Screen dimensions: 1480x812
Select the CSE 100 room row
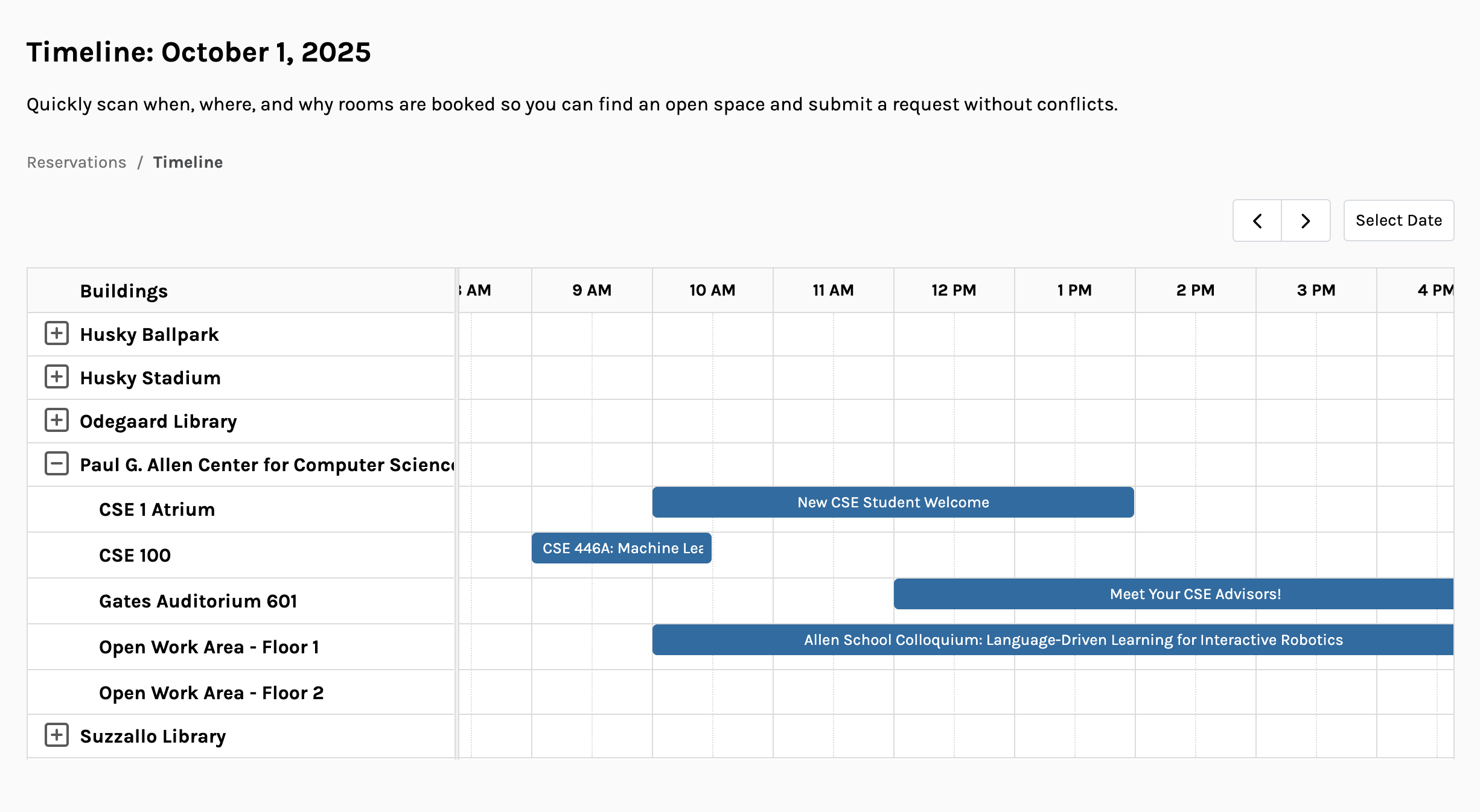(135, 556)
